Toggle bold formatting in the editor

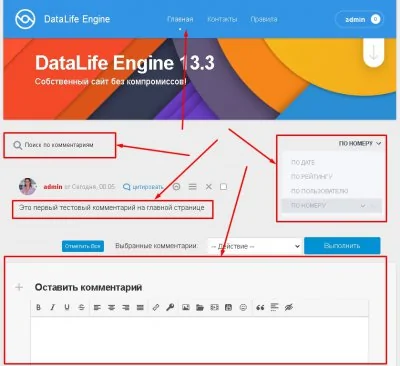38,307
